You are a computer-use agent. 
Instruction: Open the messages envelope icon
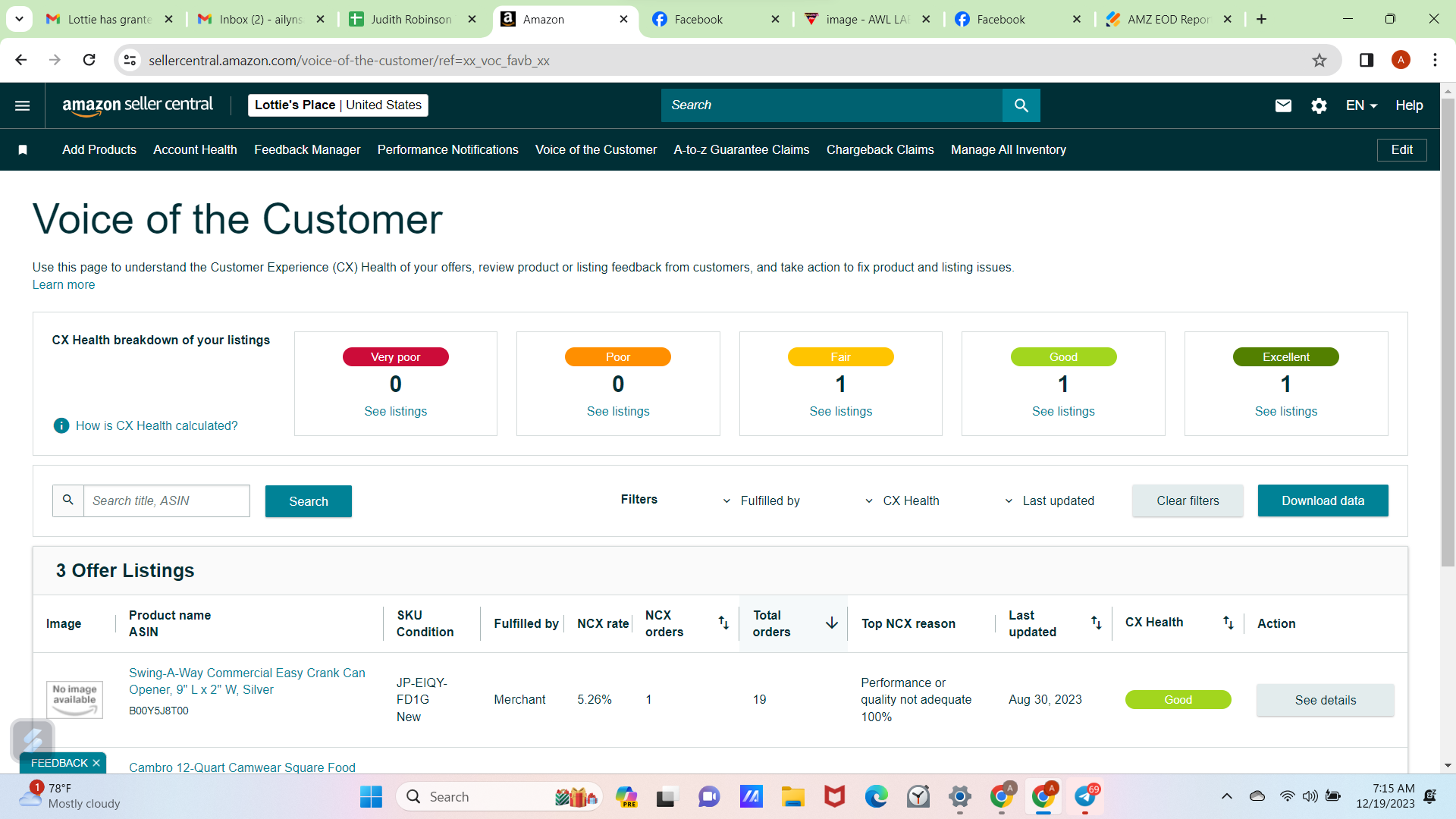(x=1283, y=105)
